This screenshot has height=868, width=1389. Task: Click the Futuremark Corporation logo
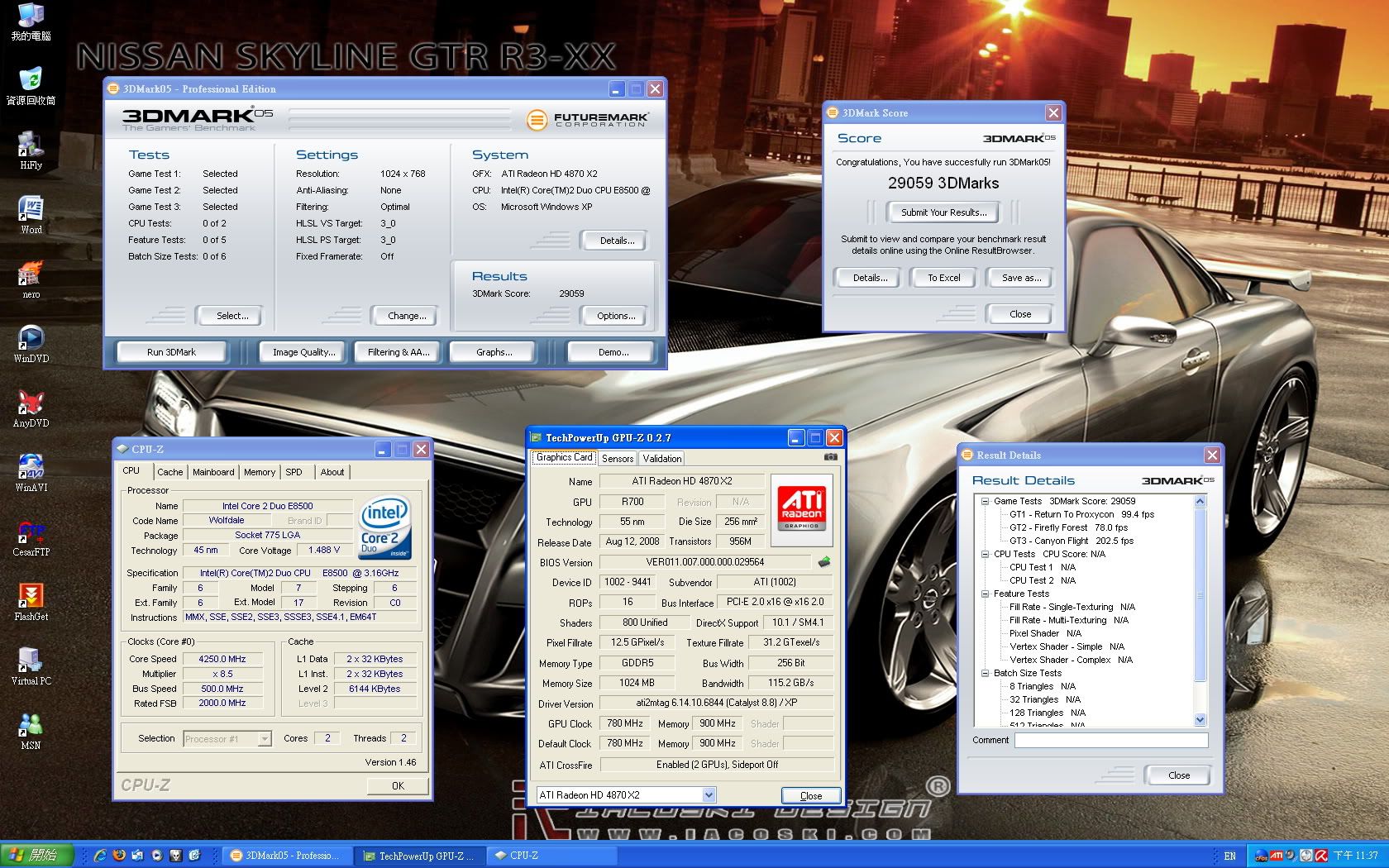coord(588,120)
